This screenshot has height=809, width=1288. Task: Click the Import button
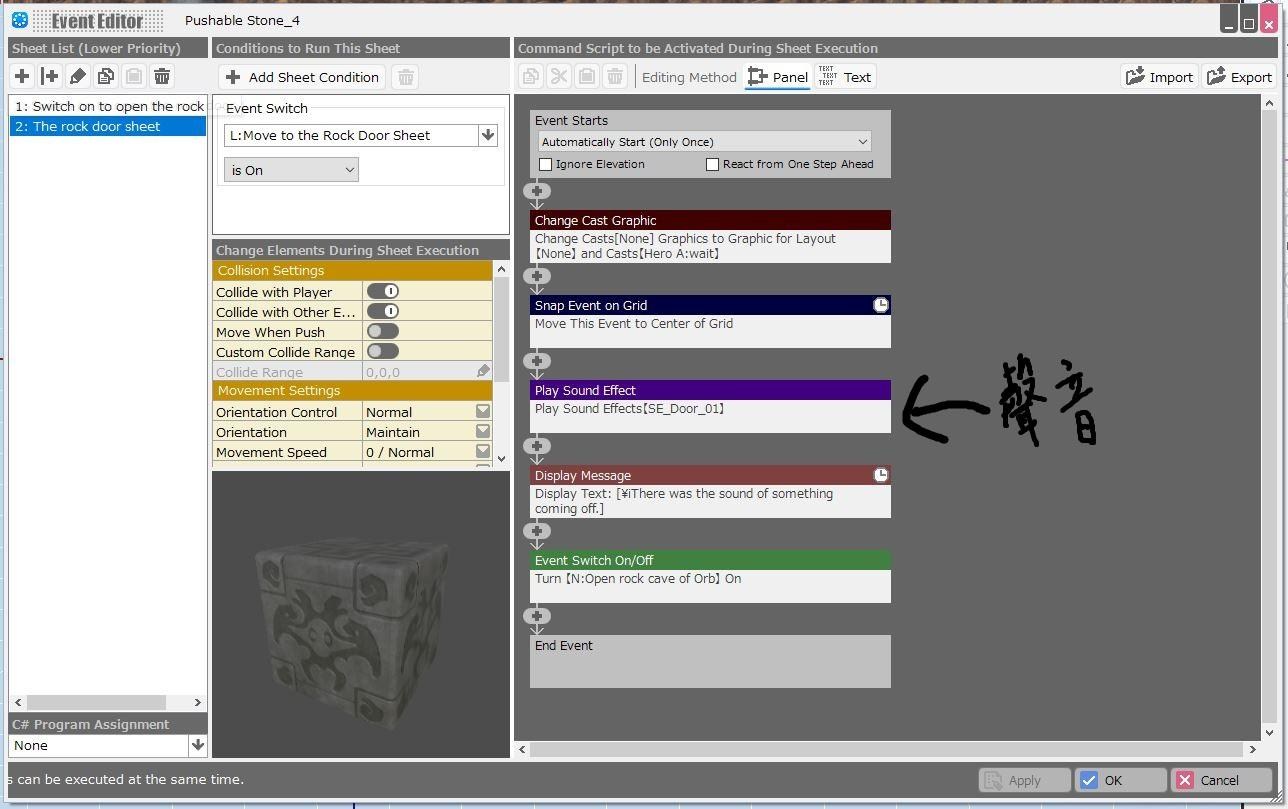pyautogui.click(x=1160, y=77)
